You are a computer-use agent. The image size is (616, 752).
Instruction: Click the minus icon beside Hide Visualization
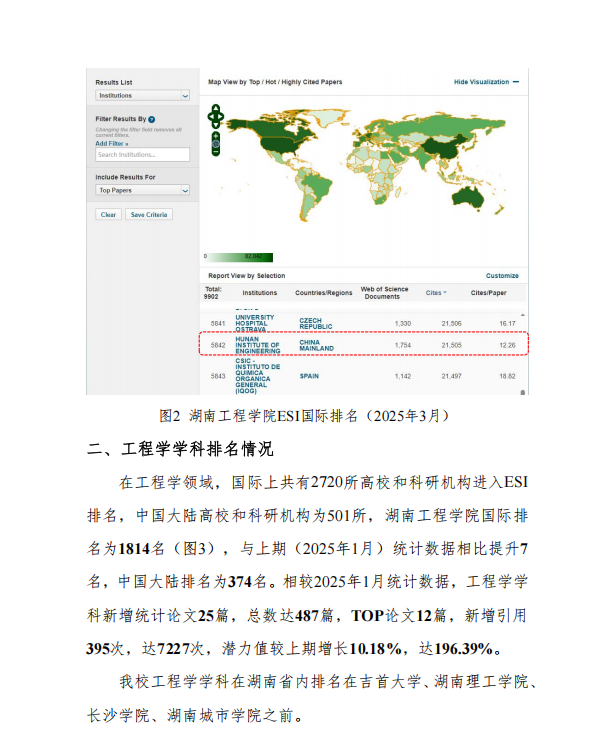point(516,82)
